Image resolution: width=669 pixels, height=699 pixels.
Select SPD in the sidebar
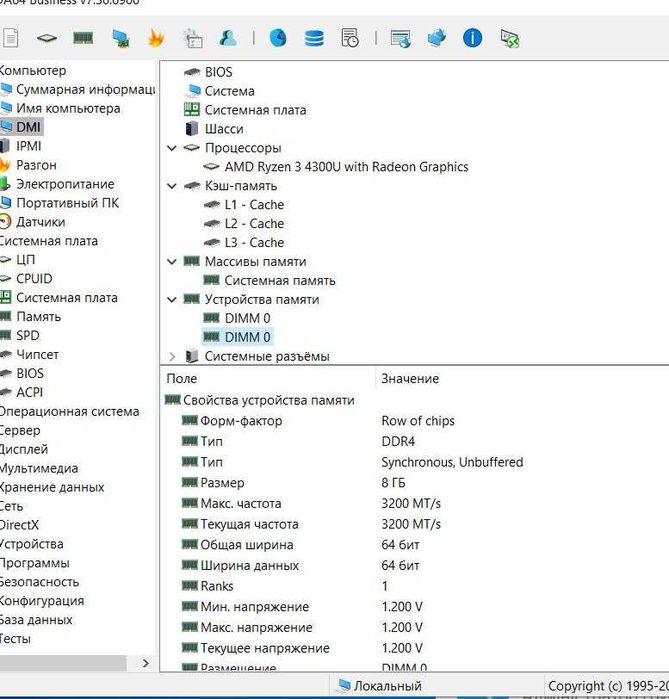tap(28, 335)
